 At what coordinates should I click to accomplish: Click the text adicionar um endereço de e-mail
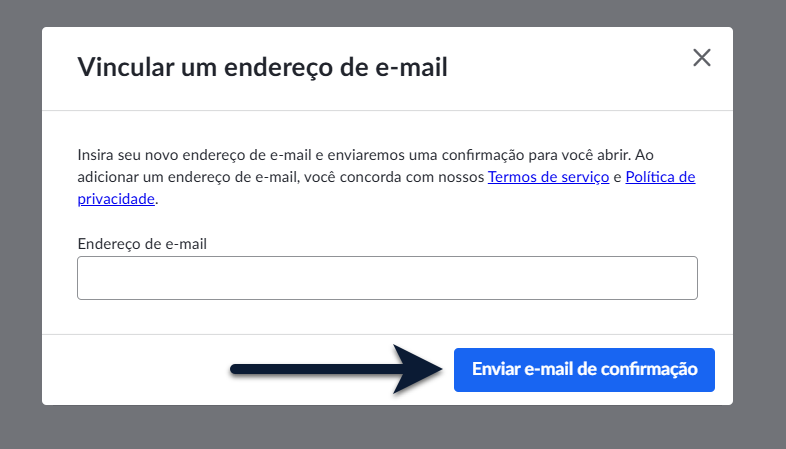tap(187, 177)
